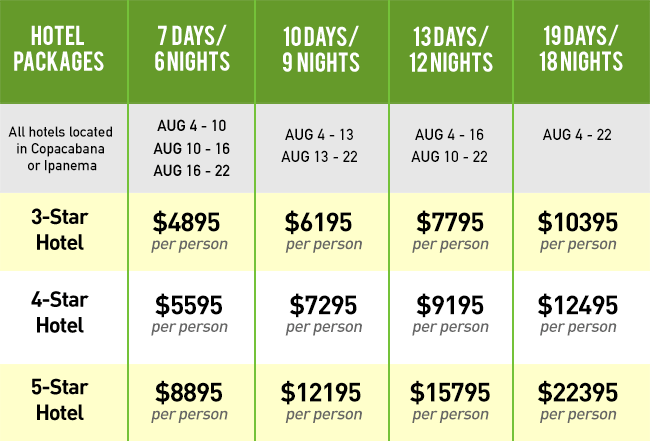650x441 pixels.
Task: Select the $6195 per person price
Action: (x=320, y=222)
